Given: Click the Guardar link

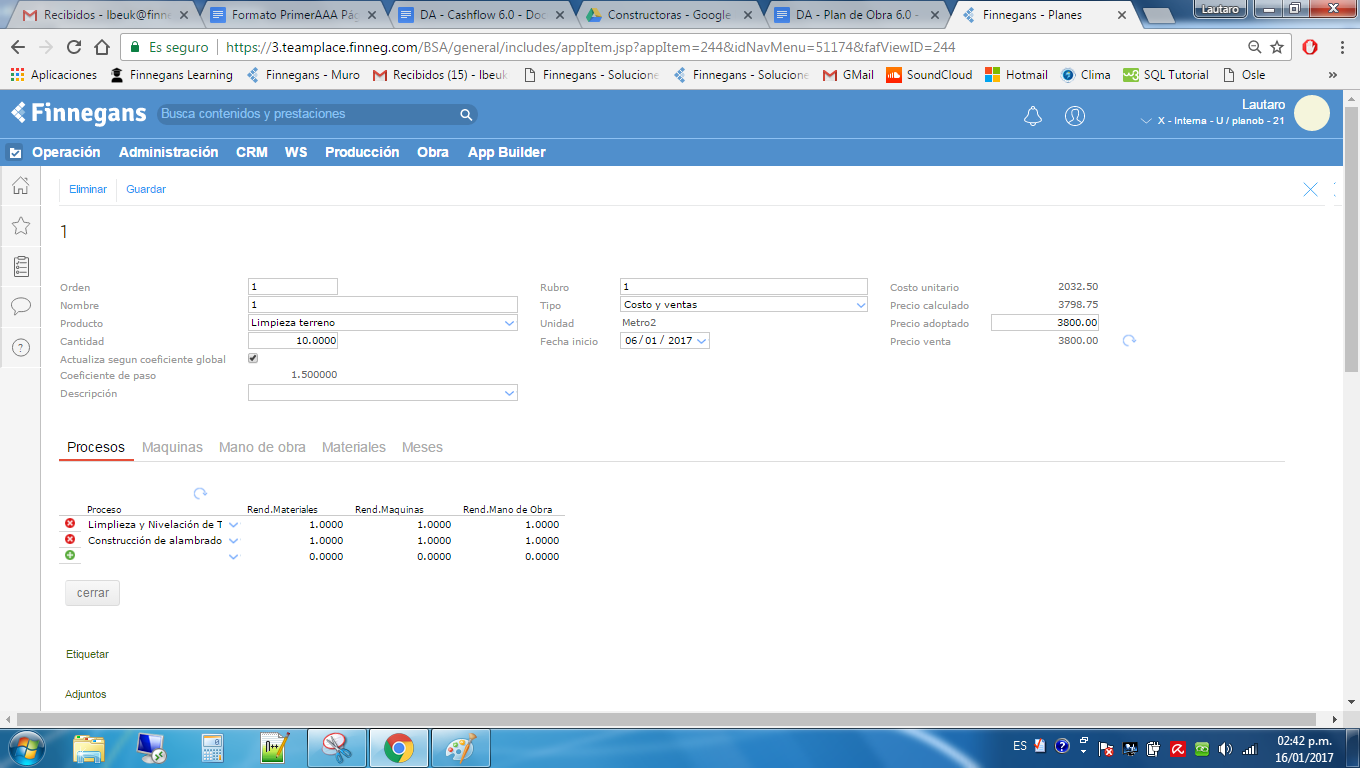Looking at the screenshot, I should 146,189.
